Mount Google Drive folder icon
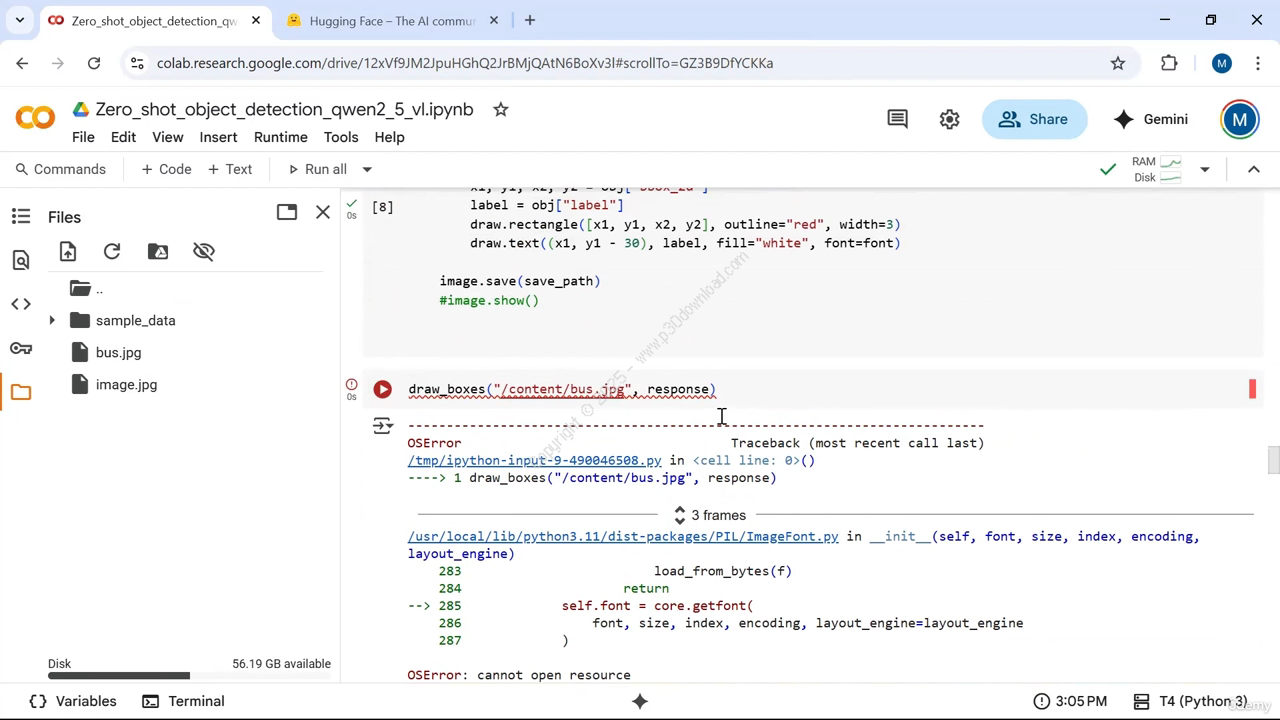This screenshot has height=720, width=1280. [x=158, y=252]
